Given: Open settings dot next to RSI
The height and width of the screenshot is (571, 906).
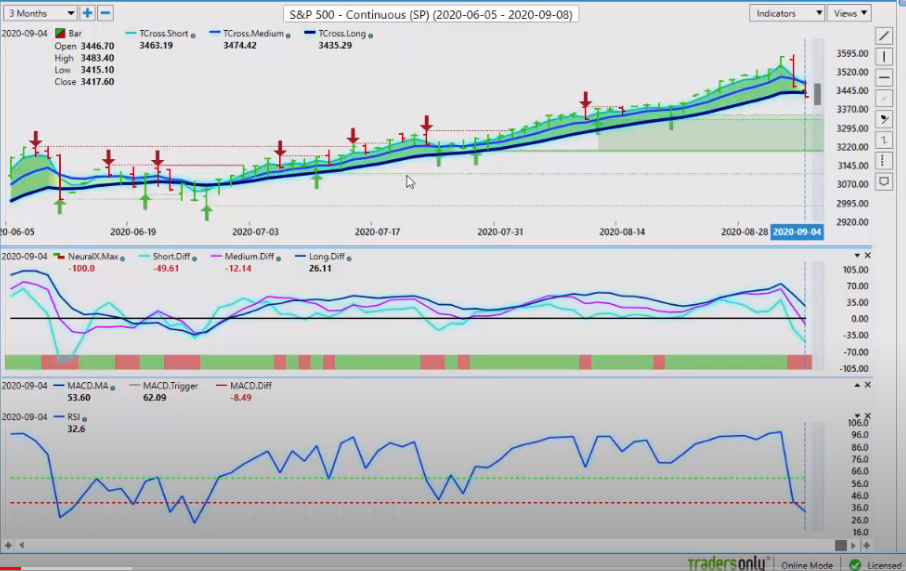Looking at the screenshot, I should [x=84, y=419].
